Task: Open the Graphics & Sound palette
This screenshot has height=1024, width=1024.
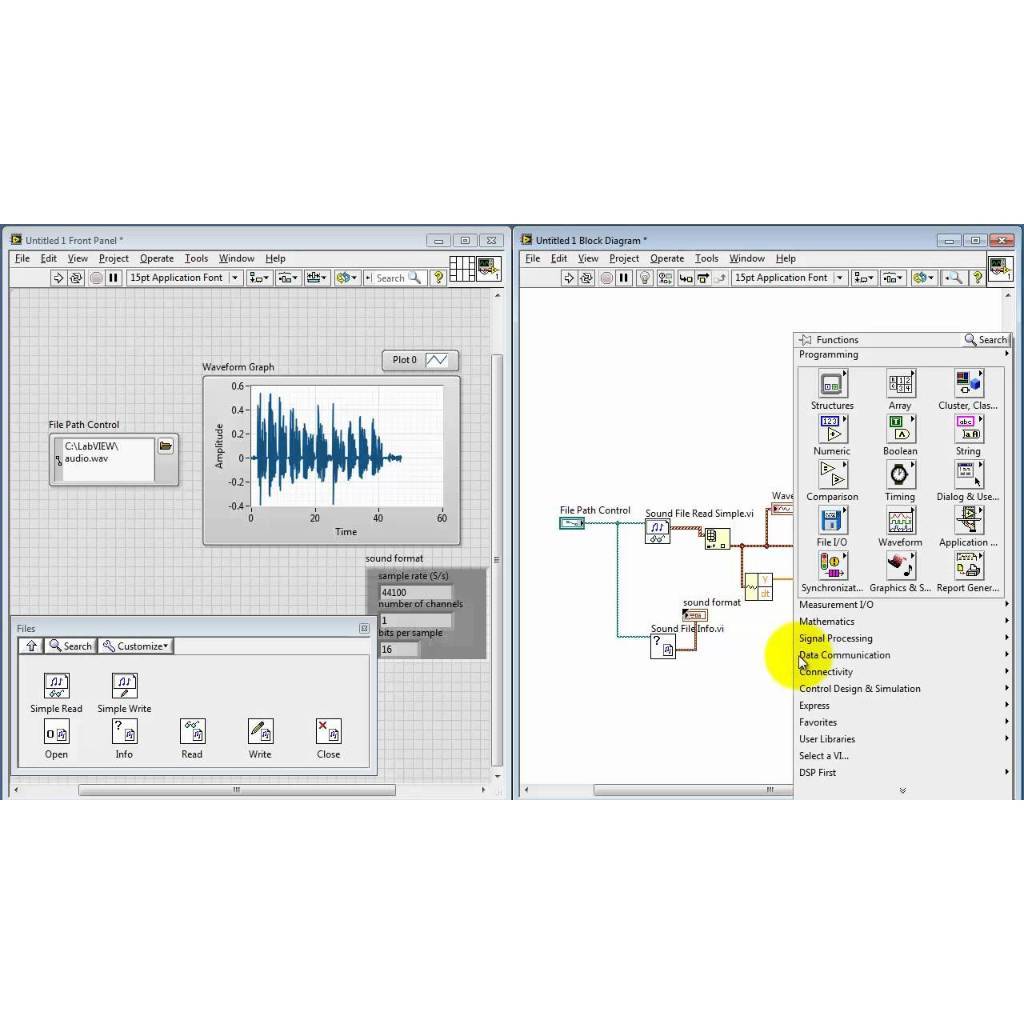Action: 900,567
